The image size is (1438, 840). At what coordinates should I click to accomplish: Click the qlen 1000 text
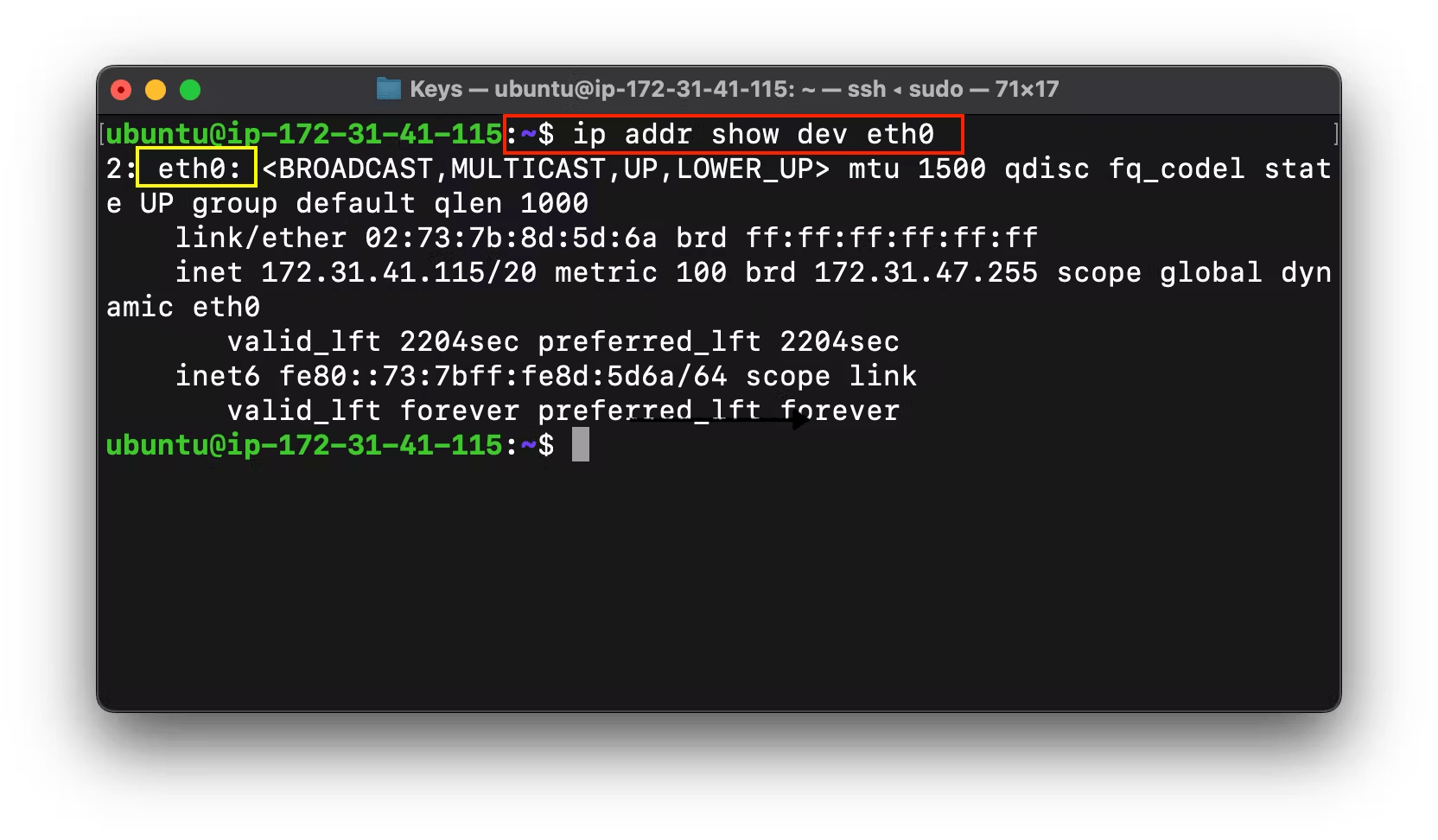pyautogui.click(x=511, y=203)
